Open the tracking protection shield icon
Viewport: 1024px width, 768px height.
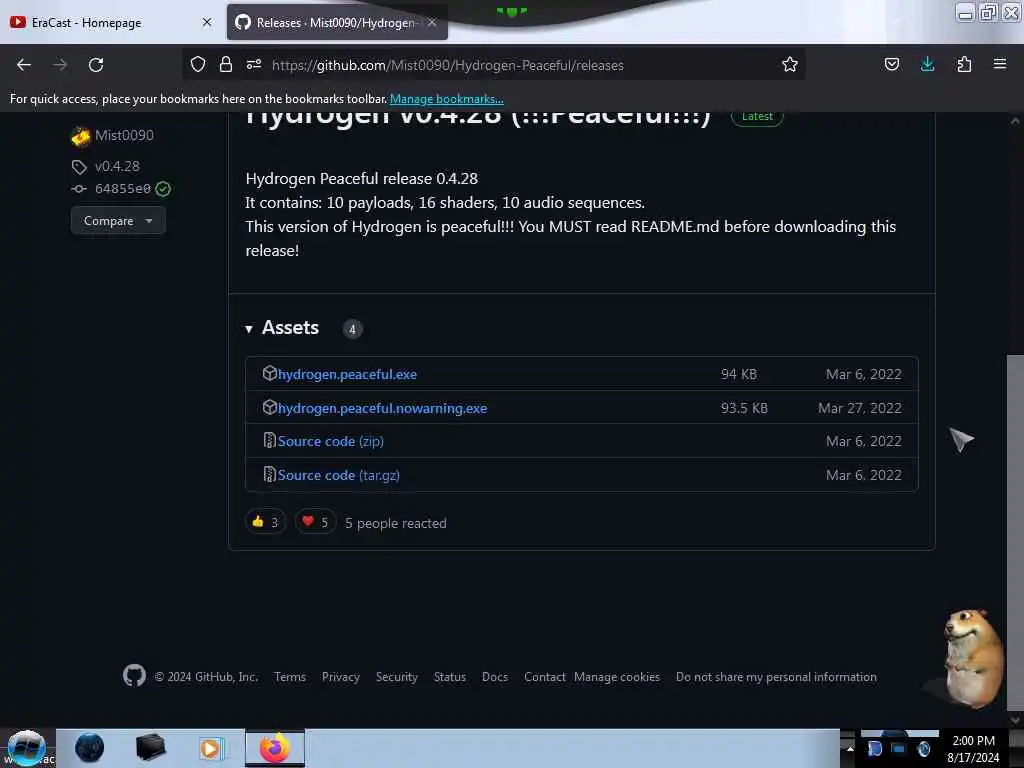point(198,65)
